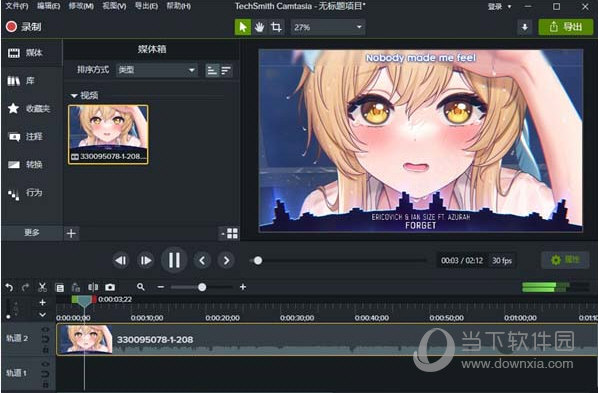Add a new track with the plus icon
The image size is (598, 393).
pyautogui.click(x=43, y=303)
